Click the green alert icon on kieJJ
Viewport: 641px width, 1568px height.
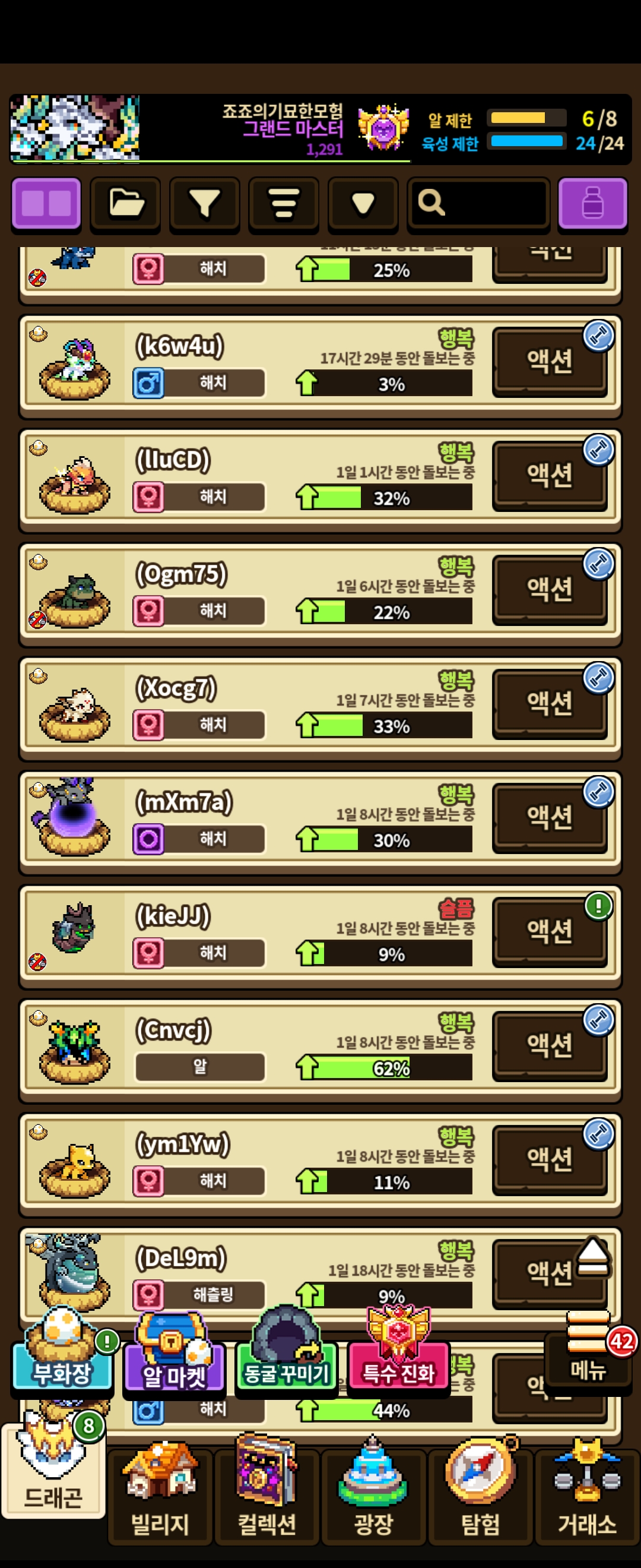click(x=598, y=906)
